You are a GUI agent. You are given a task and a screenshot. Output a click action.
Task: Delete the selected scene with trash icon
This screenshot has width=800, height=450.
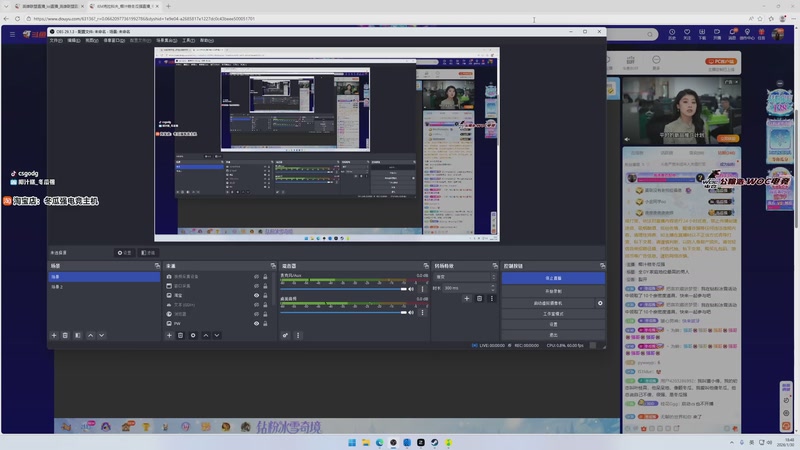coord(65,335)
